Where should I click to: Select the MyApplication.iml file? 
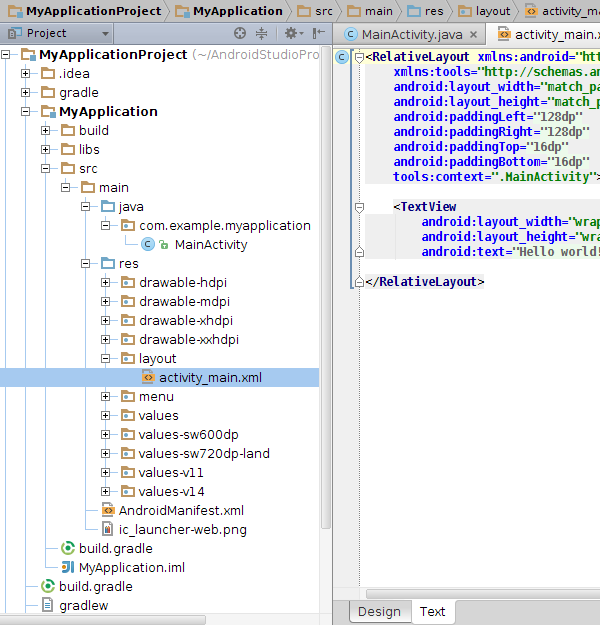131,567
